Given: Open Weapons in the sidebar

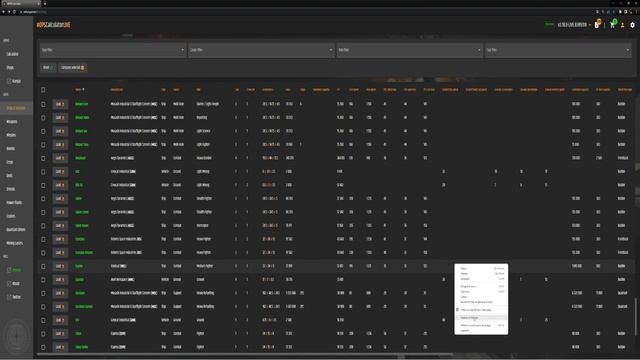Looking at the screenshot, I should point(12,122).
